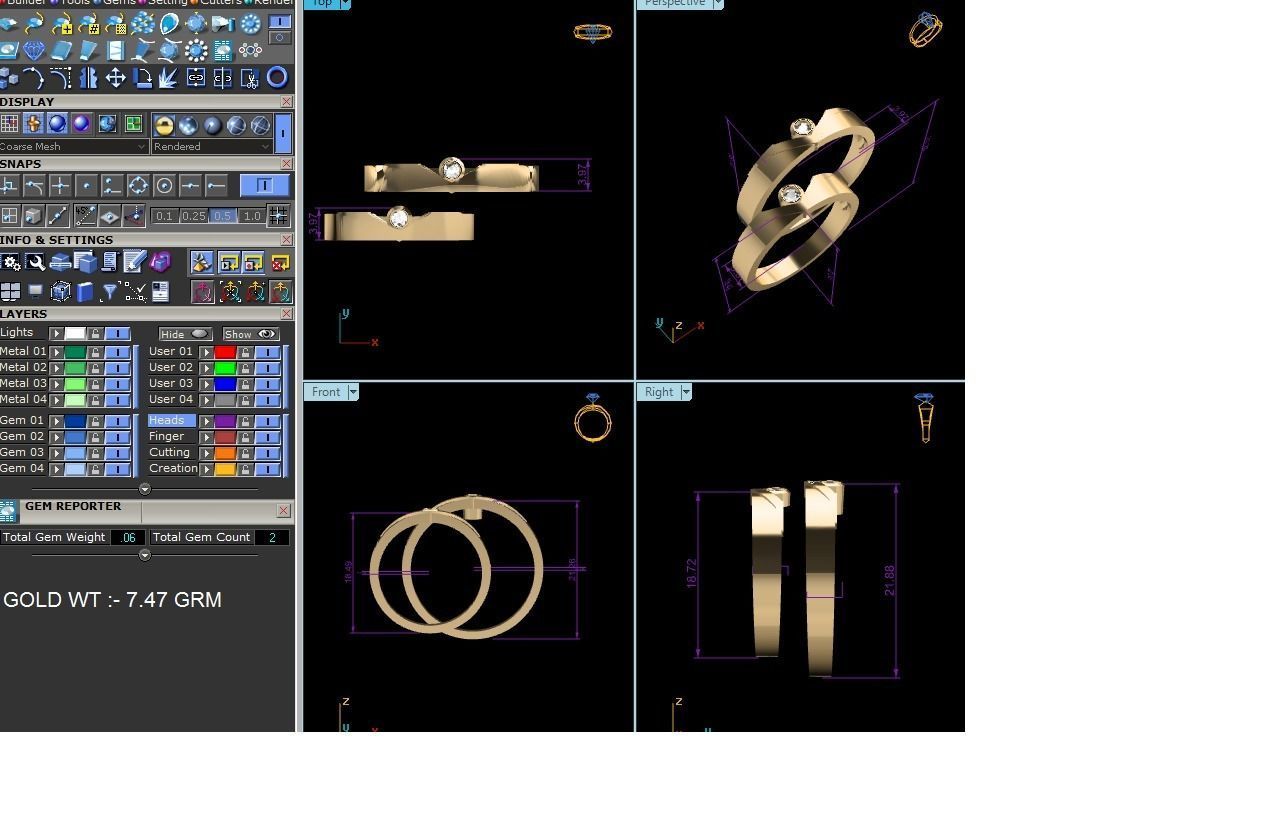Open the gears options icon
1274x816 pixels.
[x=11, y=262]
